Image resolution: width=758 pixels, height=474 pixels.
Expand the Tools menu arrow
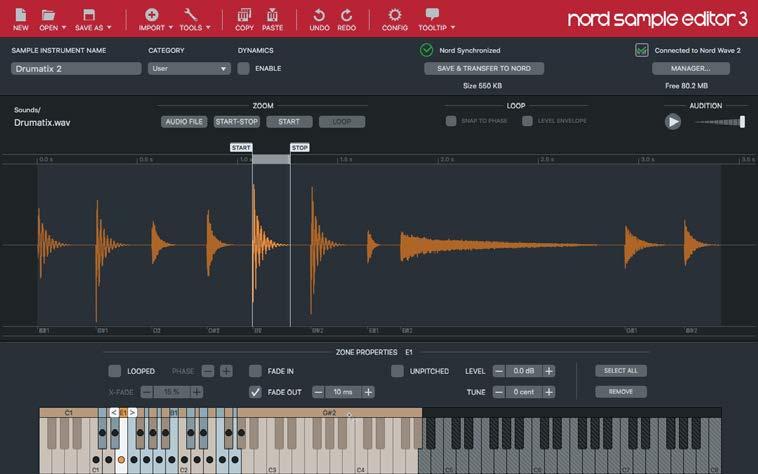click(208, 28)
